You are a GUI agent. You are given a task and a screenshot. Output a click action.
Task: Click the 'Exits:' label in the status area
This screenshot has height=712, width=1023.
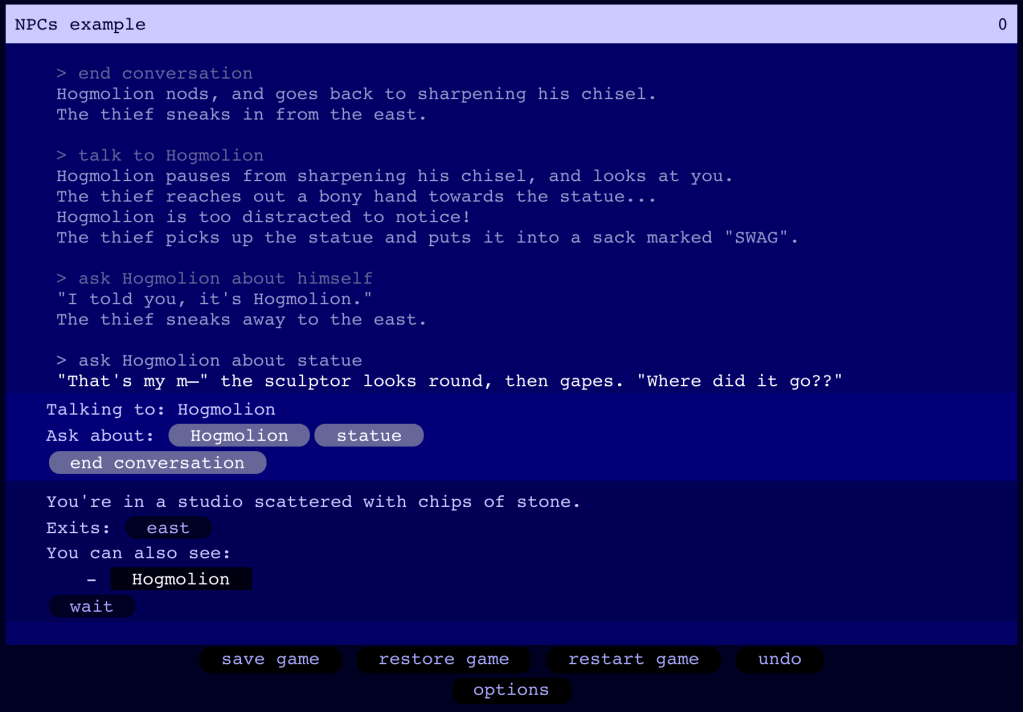tap(78, 527)
